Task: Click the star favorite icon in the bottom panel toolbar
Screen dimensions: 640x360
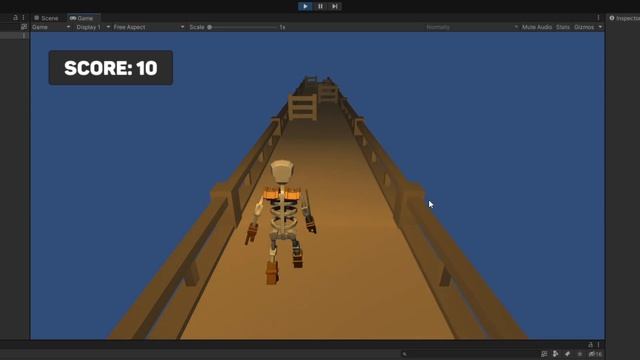Action: tap(580, 354)
